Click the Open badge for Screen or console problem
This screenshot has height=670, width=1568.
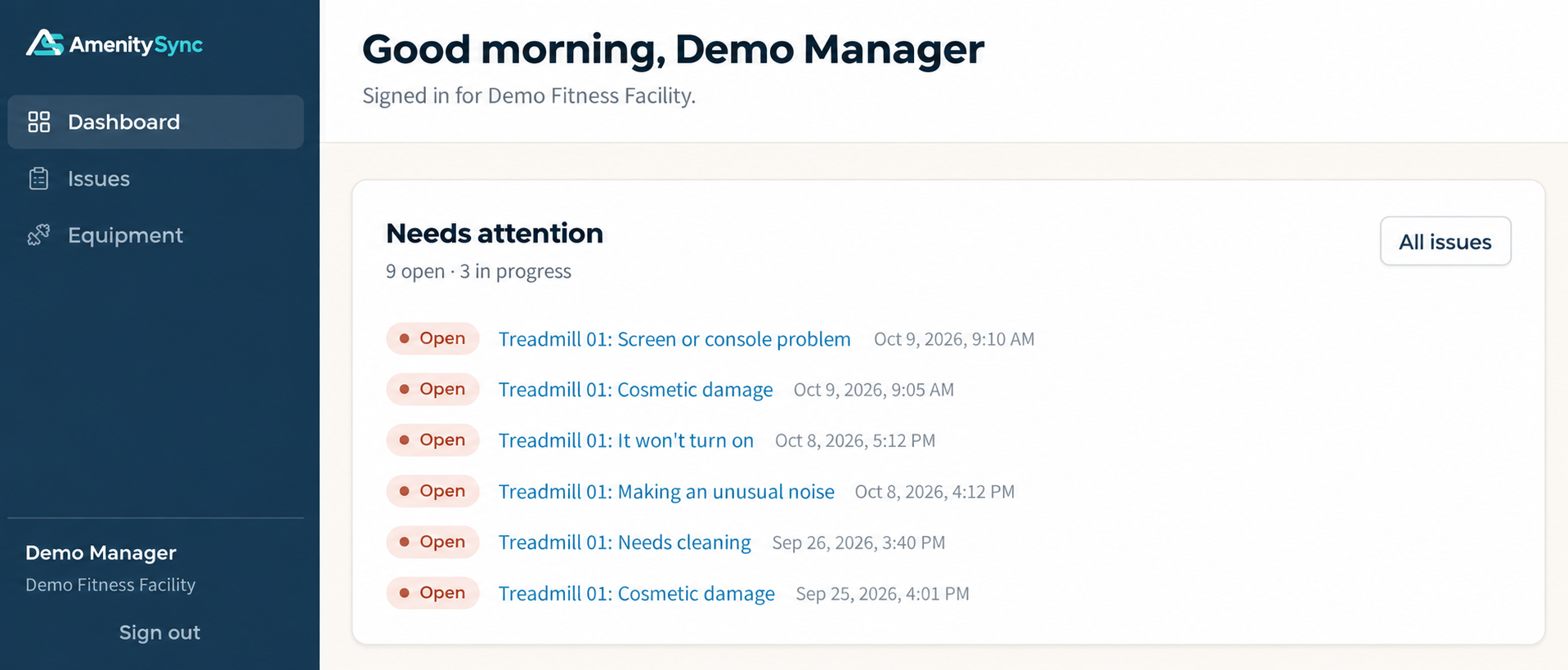432,338
